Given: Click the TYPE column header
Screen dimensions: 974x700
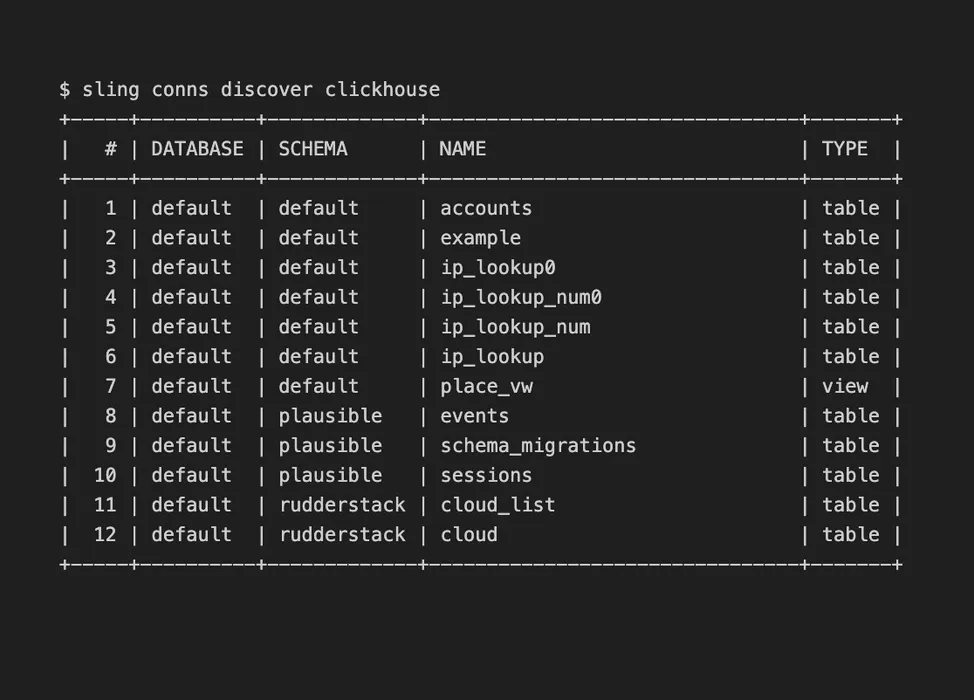Looking at the screenshot, I should point(845,149).
